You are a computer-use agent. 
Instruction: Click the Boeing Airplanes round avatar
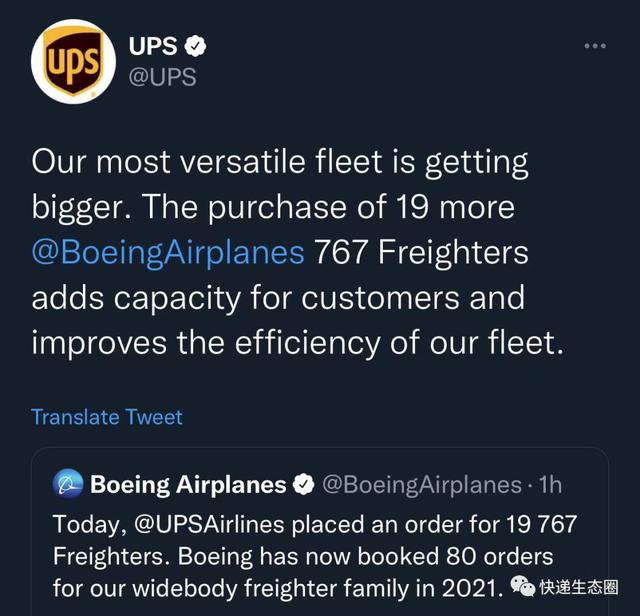68,484
